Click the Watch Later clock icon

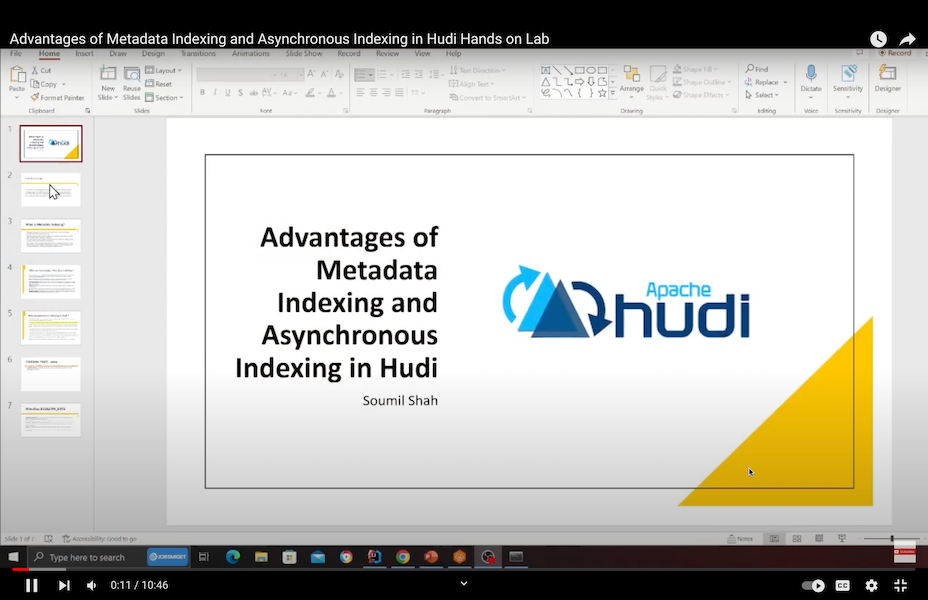pyautogui.click(x=878, y=39)
